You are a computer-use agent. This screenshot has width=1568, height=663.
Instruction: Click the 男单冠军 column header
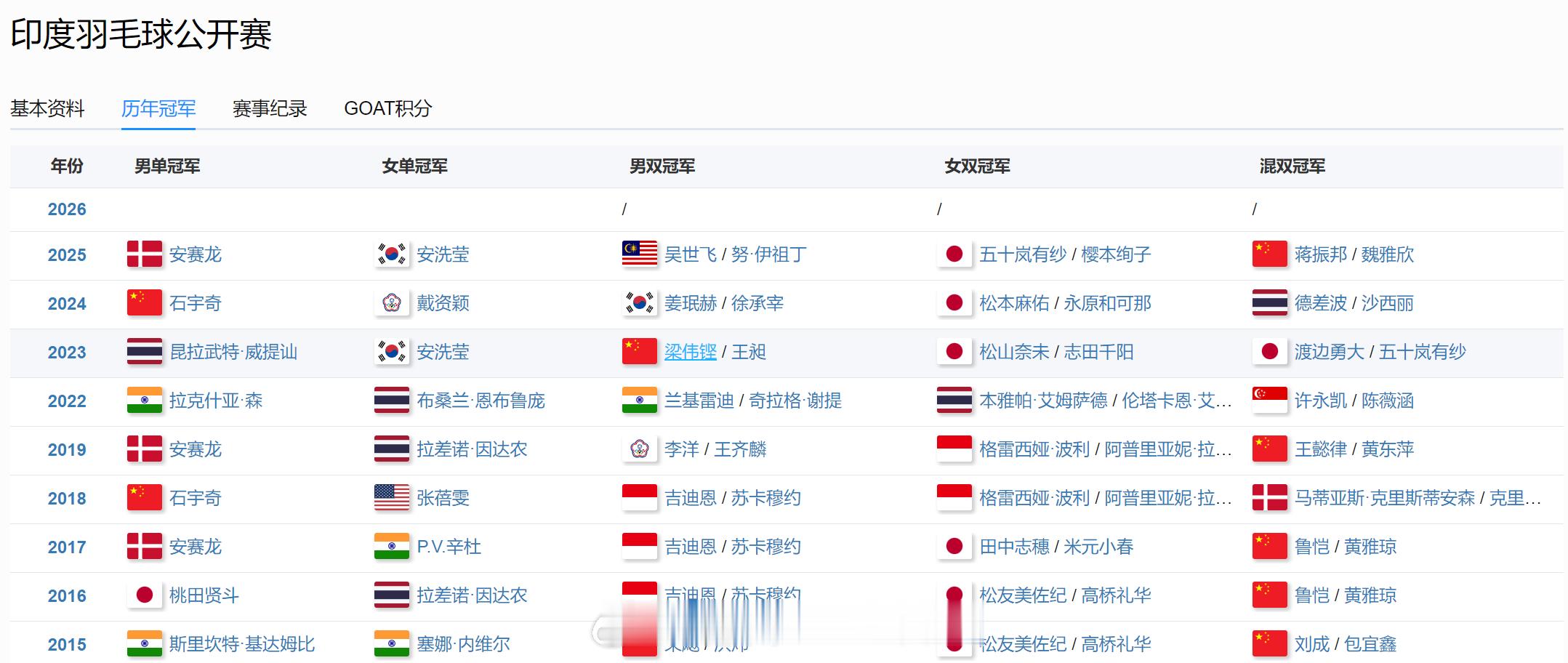pos(167,166)
